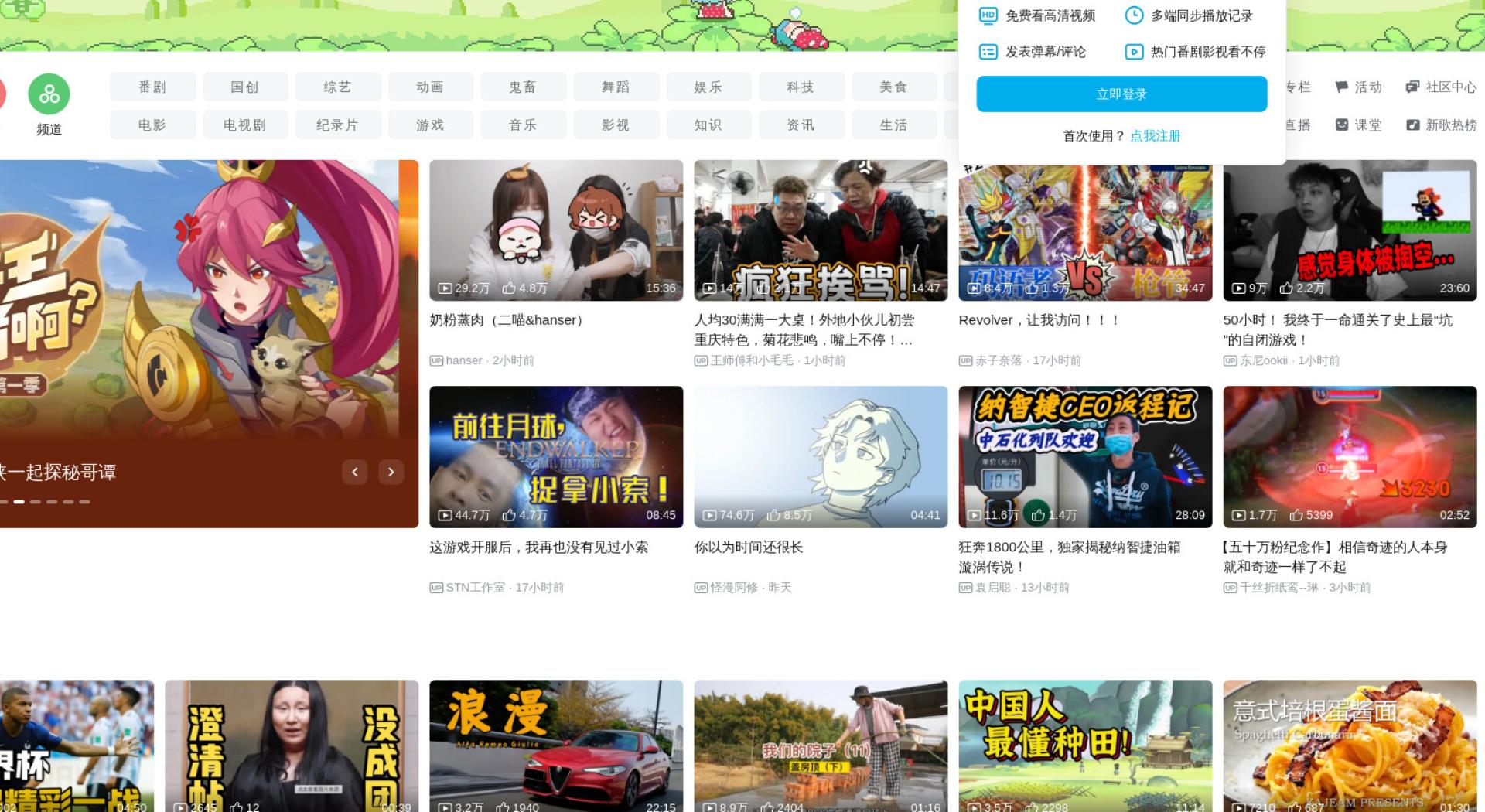The height and width of the screenshot is (812, 1485).
Task: Click title 你以为时间还很长
Action: pos(749,548)
